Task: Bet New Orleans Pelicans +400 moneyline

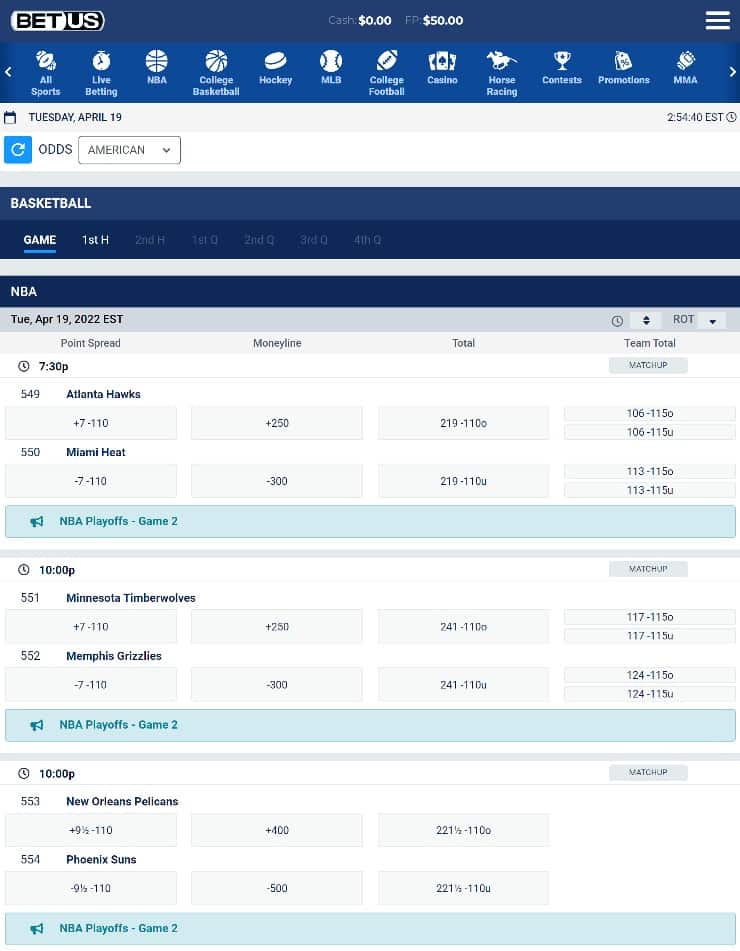Action: coord(277,830)
